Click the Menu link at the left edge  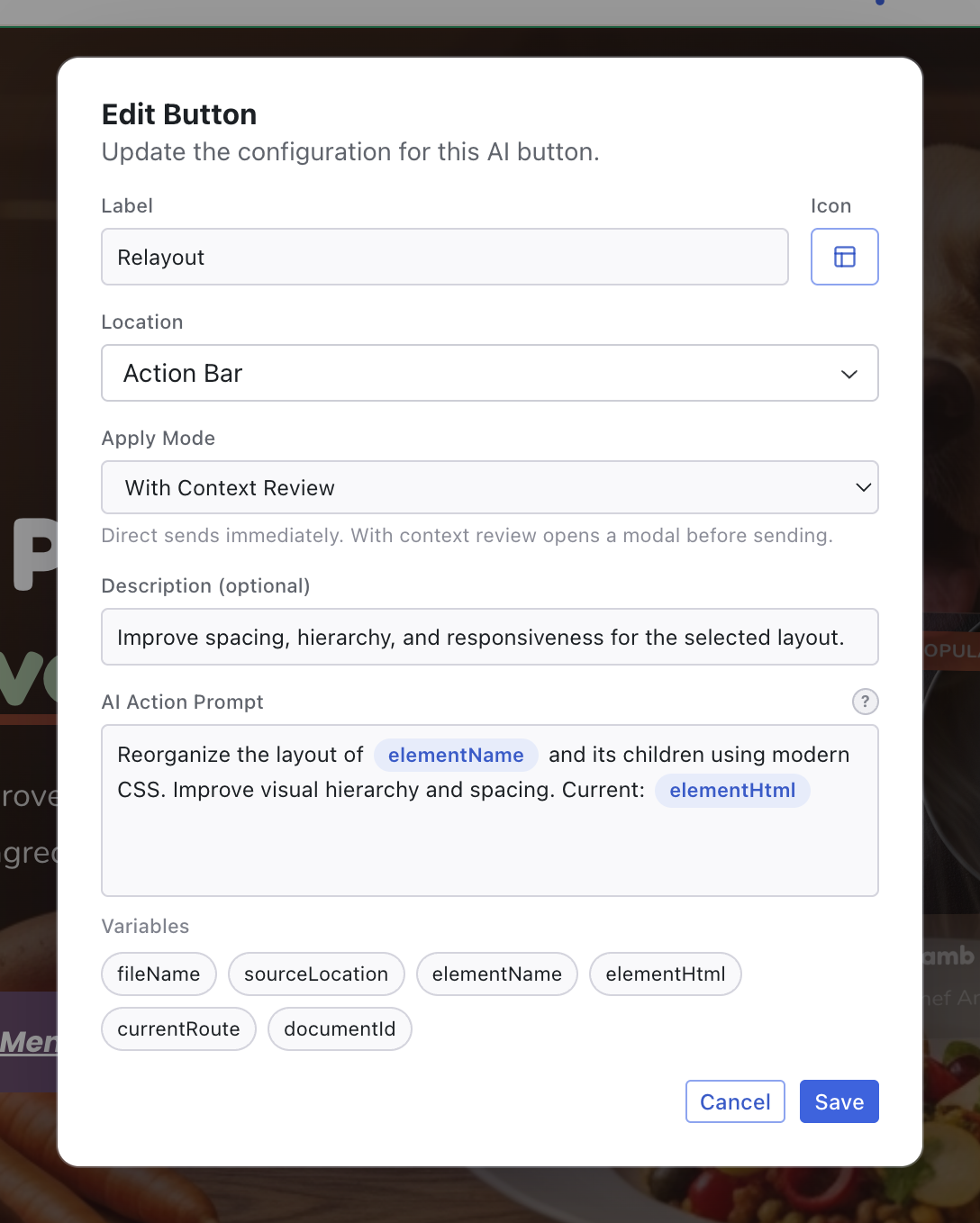tap(27, 1041)
